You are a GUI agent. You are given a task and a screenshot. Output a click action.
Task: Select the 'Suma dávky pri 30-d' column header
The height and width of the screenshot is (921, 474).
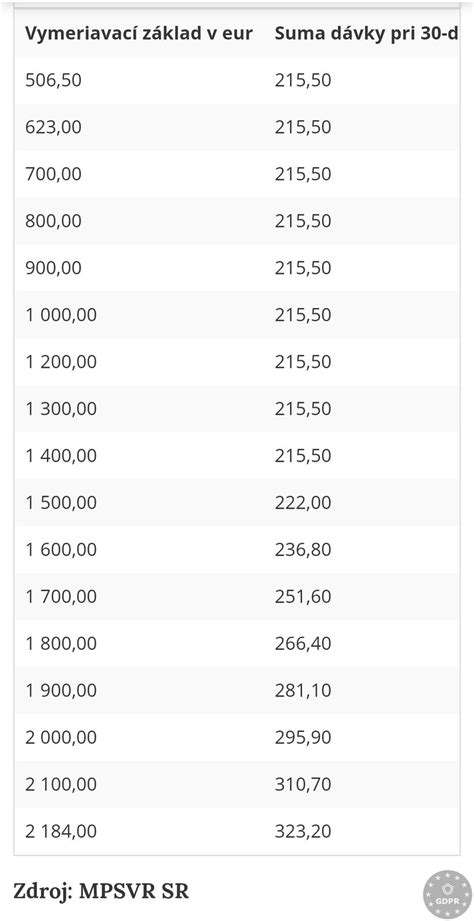tap(366, 33)
